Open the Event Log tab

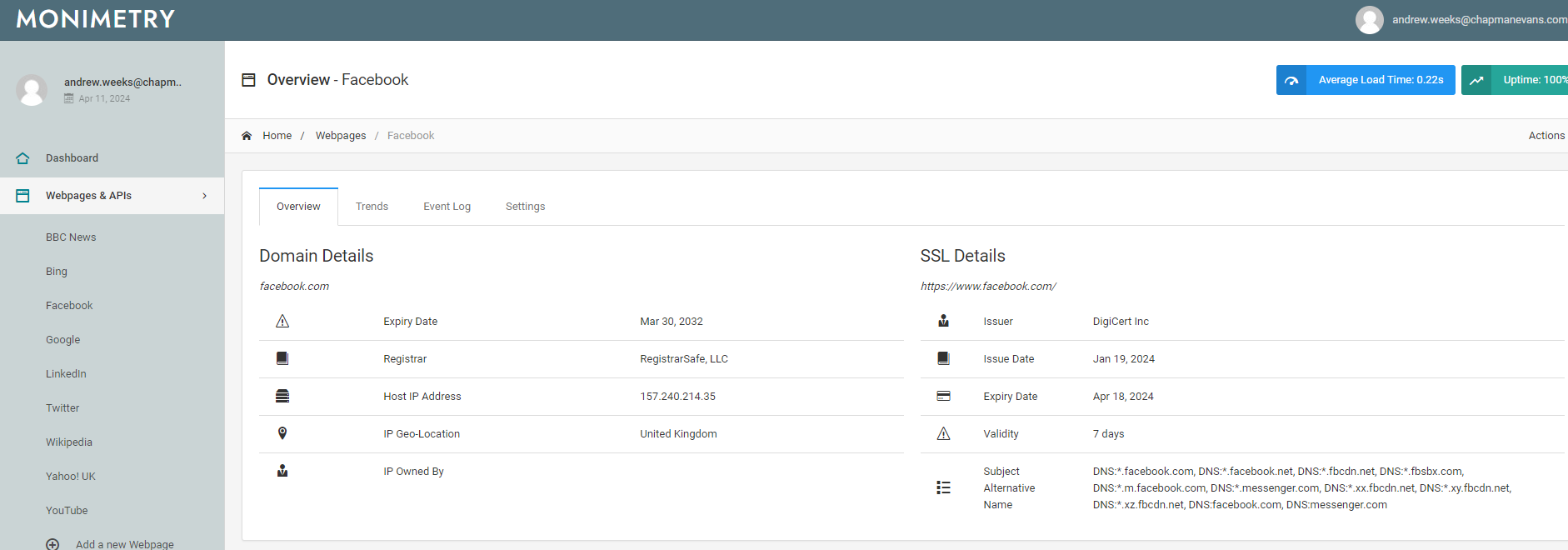(447, 207)
